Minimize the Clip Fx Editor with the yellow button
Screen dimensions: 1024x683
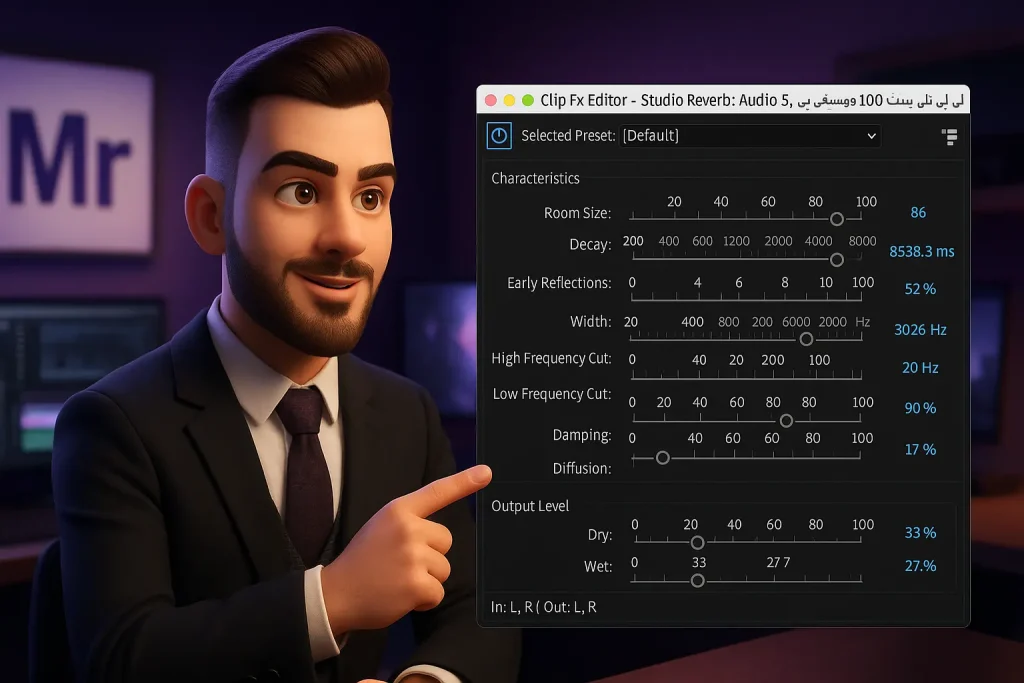click(x=509, y=100)
